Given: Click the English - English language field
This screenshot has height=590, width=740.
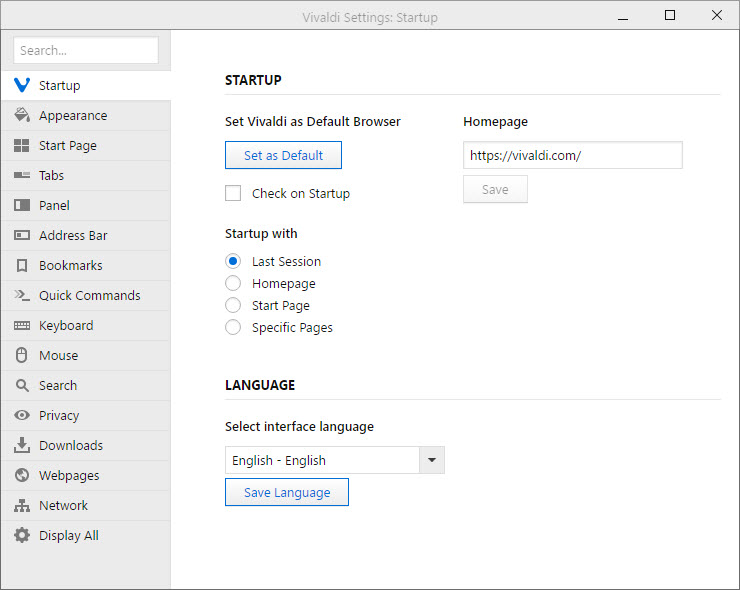Looking at the screenshot, I should point(322,460).
